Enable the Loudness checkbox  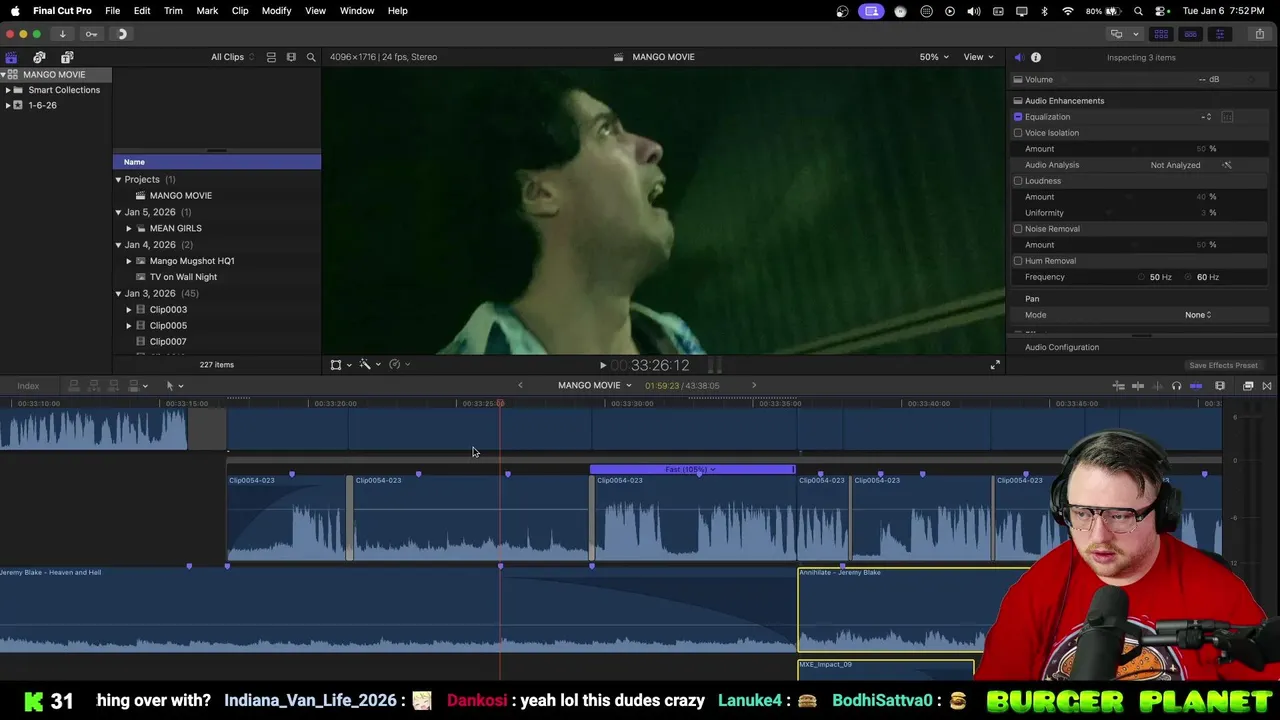1018,181
